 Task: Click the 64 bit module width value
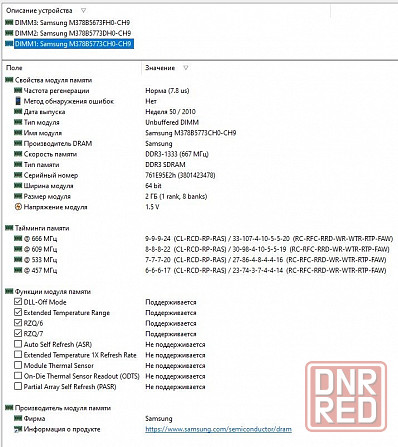153,186
